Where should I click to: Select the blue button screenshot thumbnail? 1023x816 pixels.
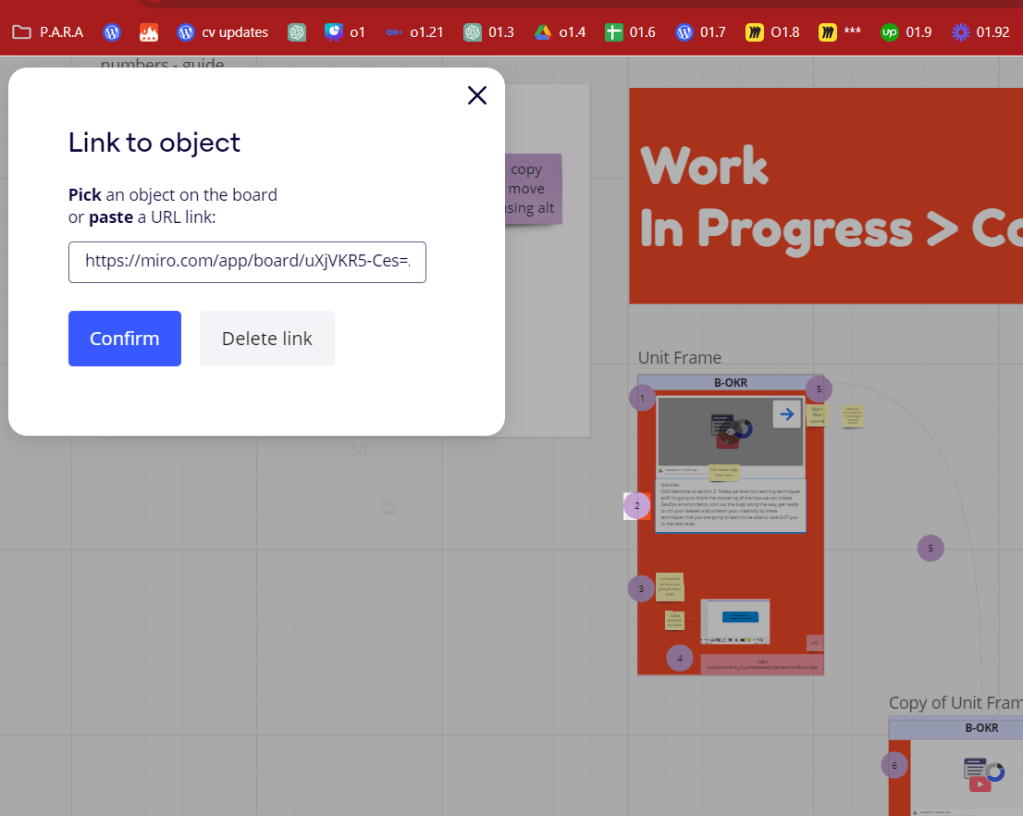pyautogui.click(x=735, y=620)
